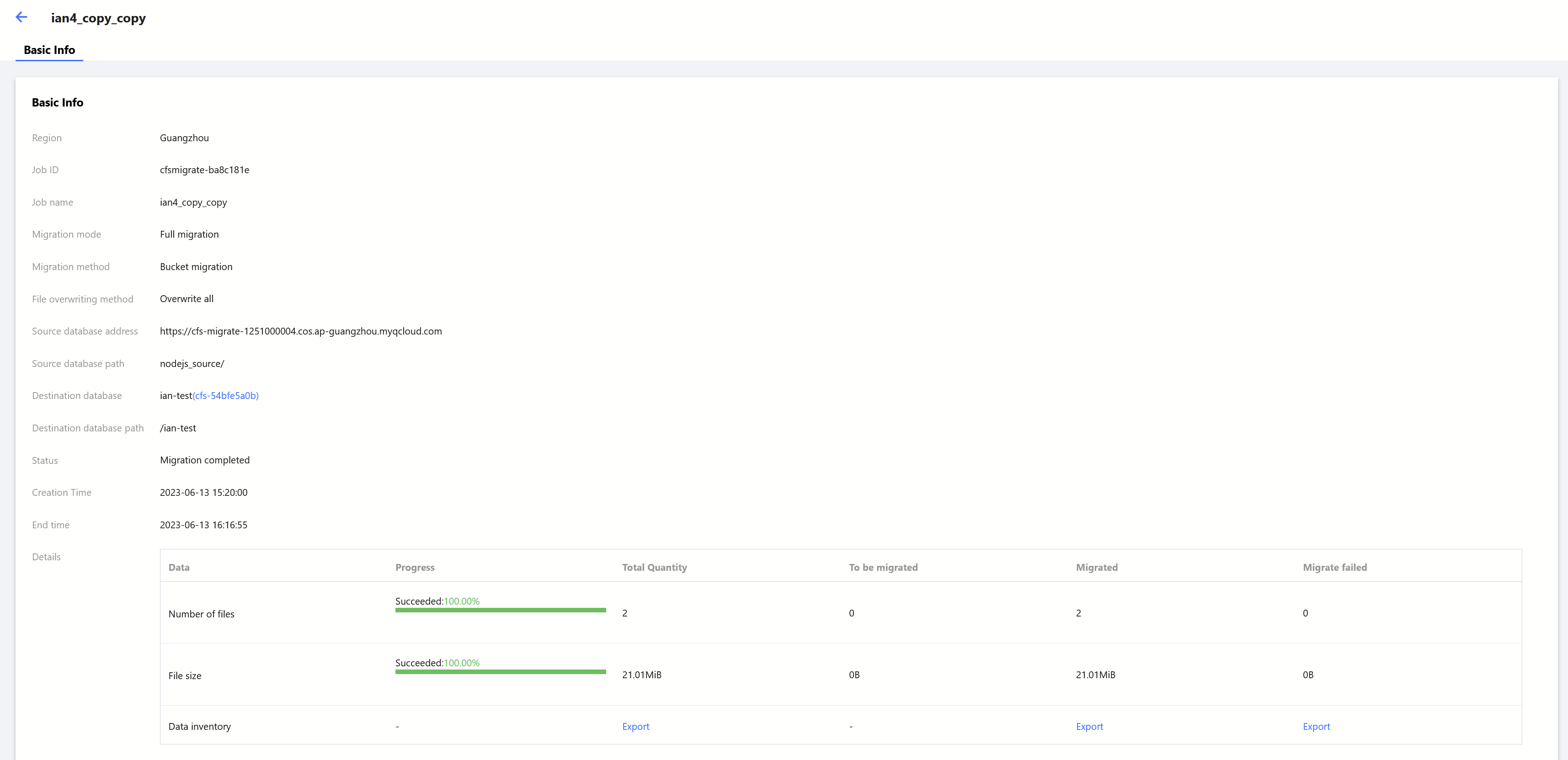Click the Basic Info section heading

(57, 102)
